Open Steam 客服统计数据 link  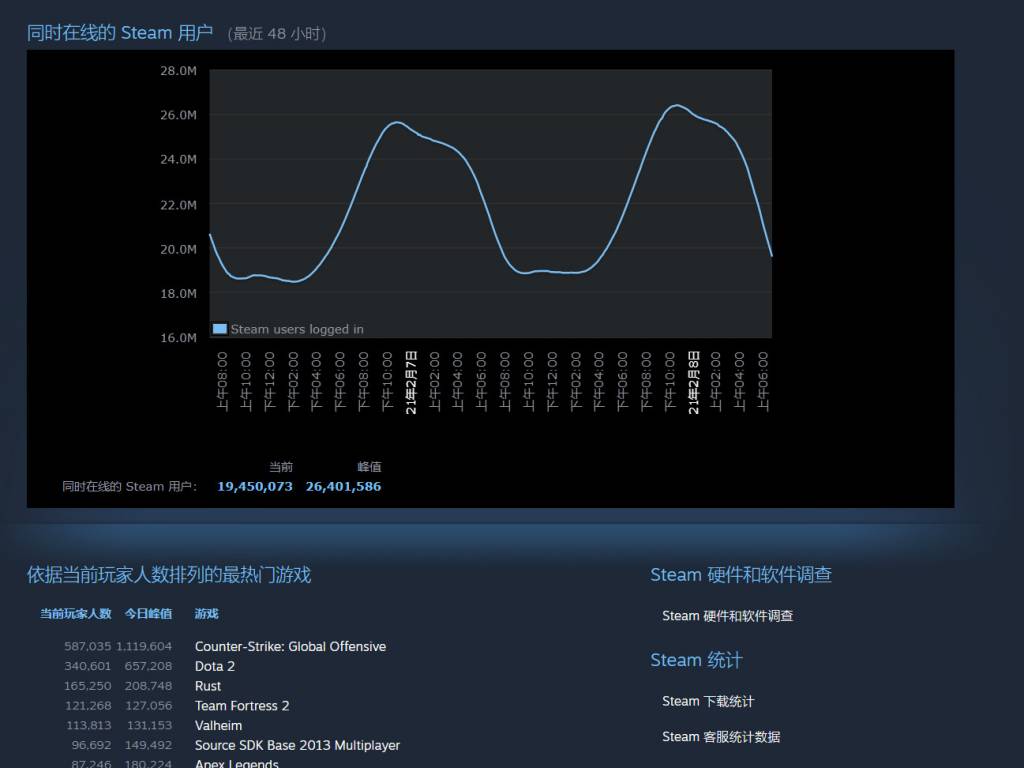(x=721, y=737)
